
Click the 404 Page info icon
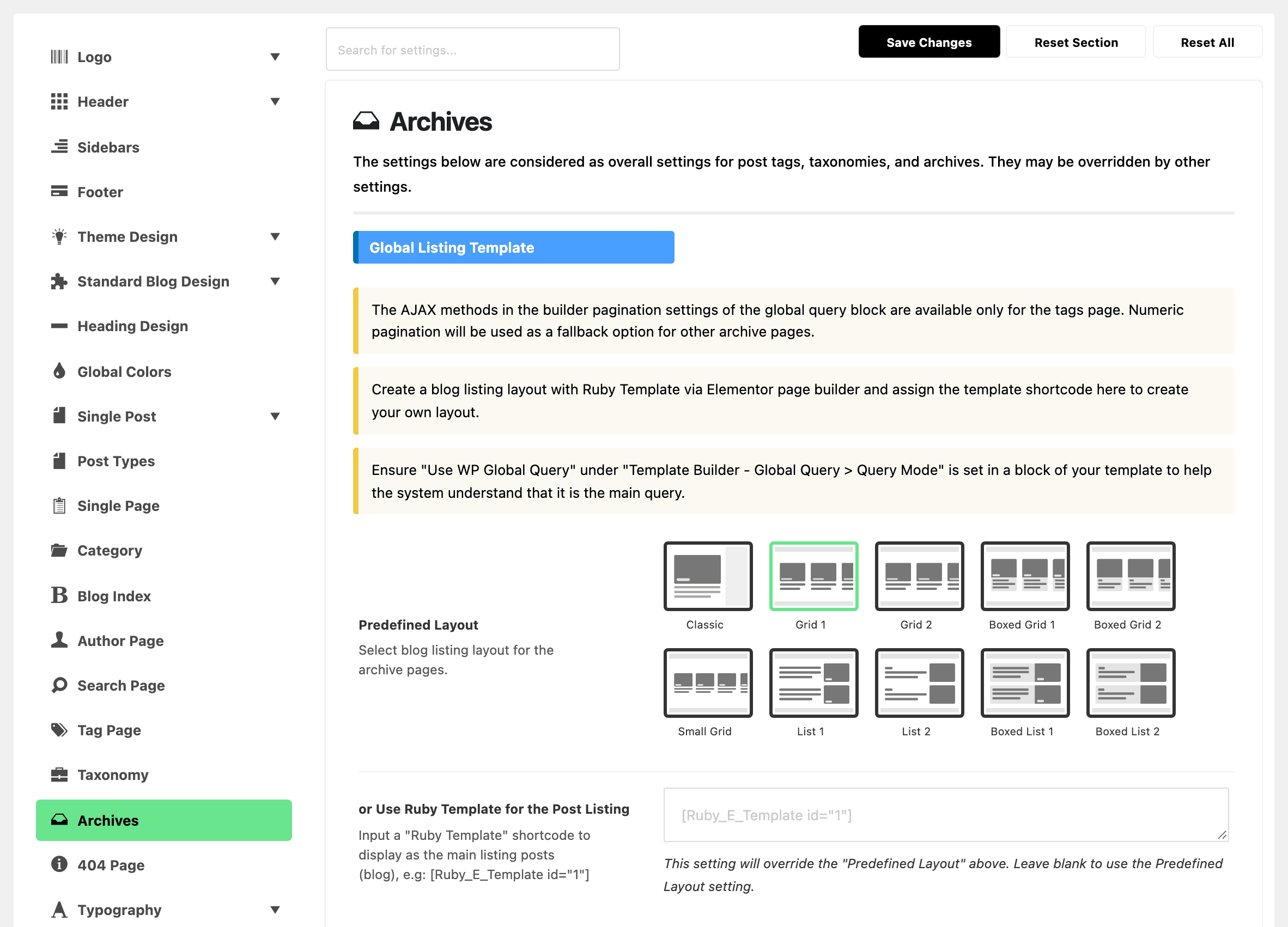(59, 864)
